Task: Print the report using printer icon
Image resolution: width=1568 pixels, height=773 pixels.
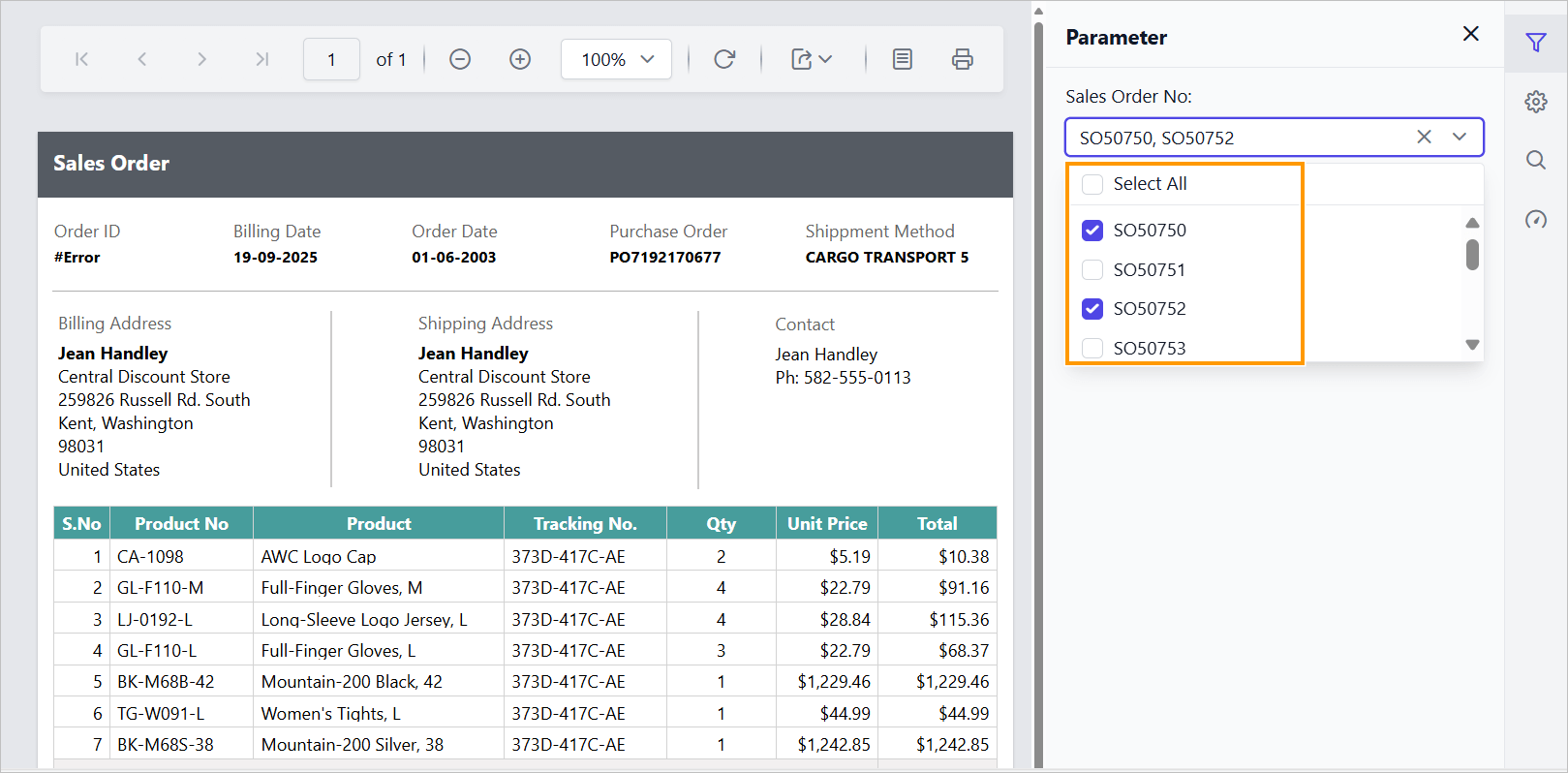Action: [962, 59]
